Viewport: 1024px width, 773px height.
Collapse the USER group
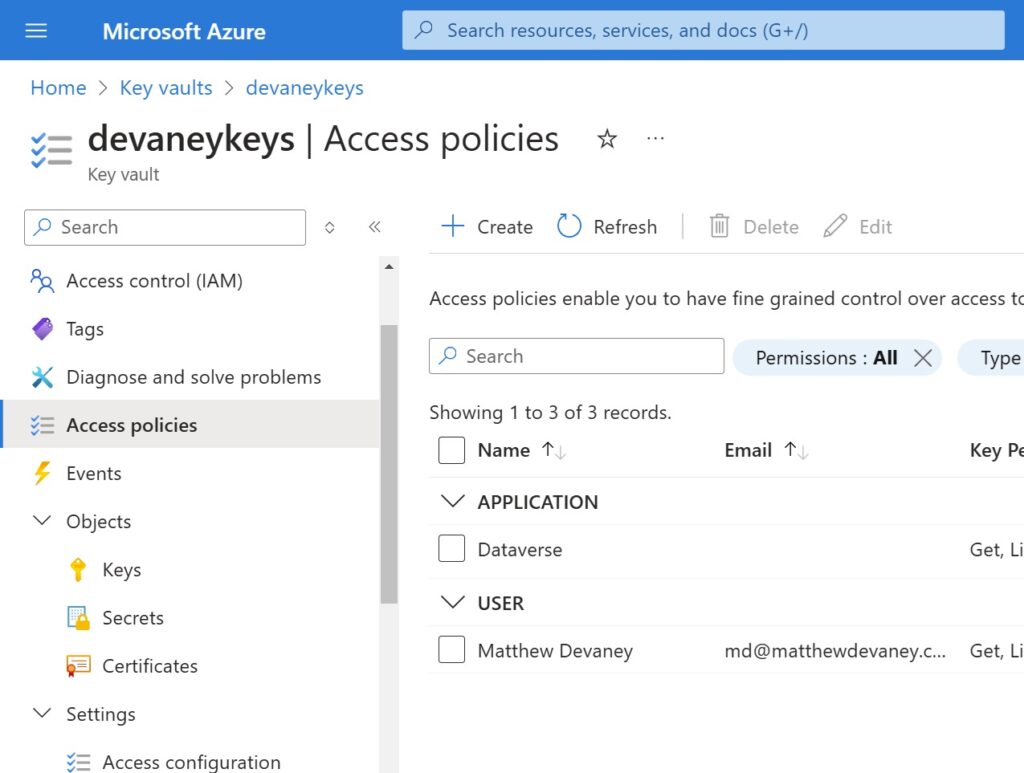pos(453,602)
